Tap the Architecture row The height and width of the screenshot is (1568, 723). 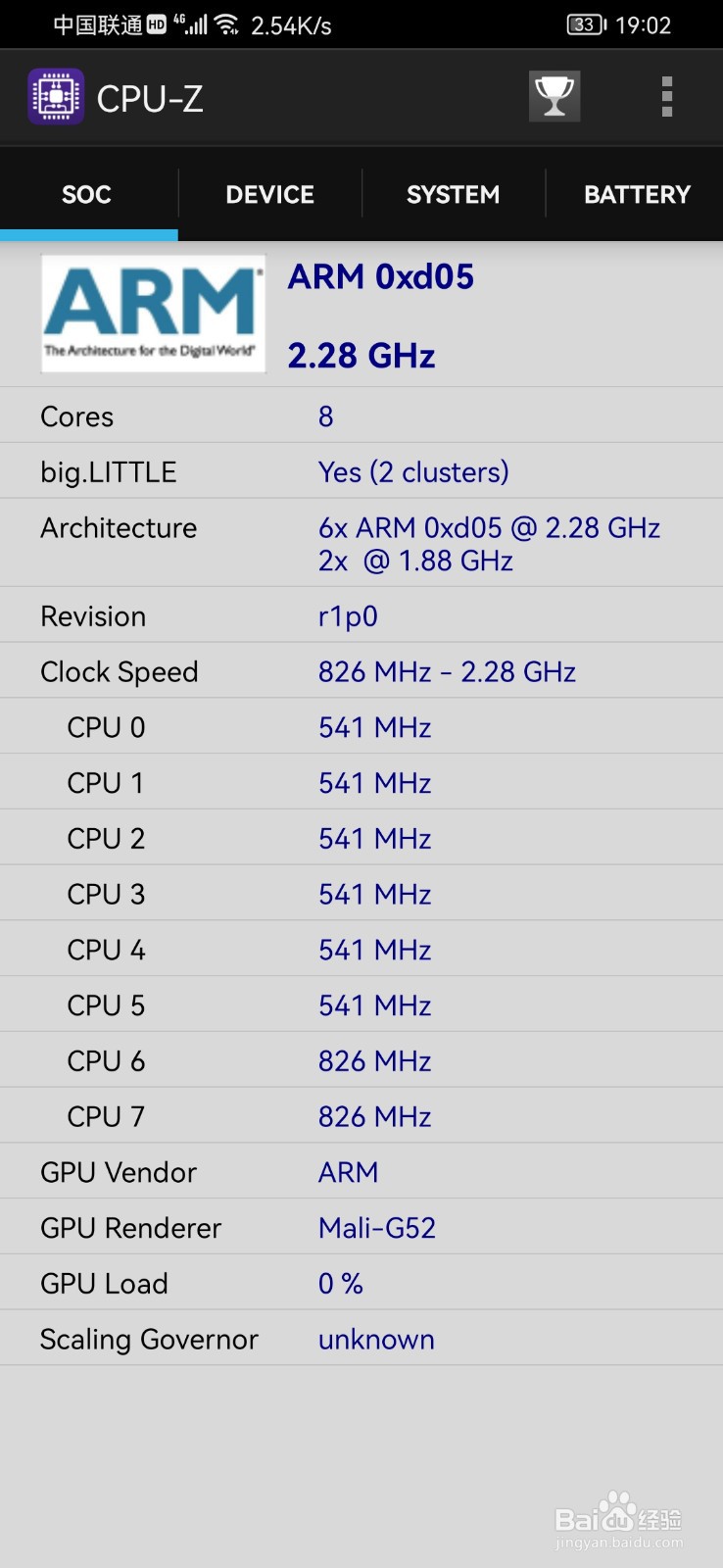click(361, 544)
